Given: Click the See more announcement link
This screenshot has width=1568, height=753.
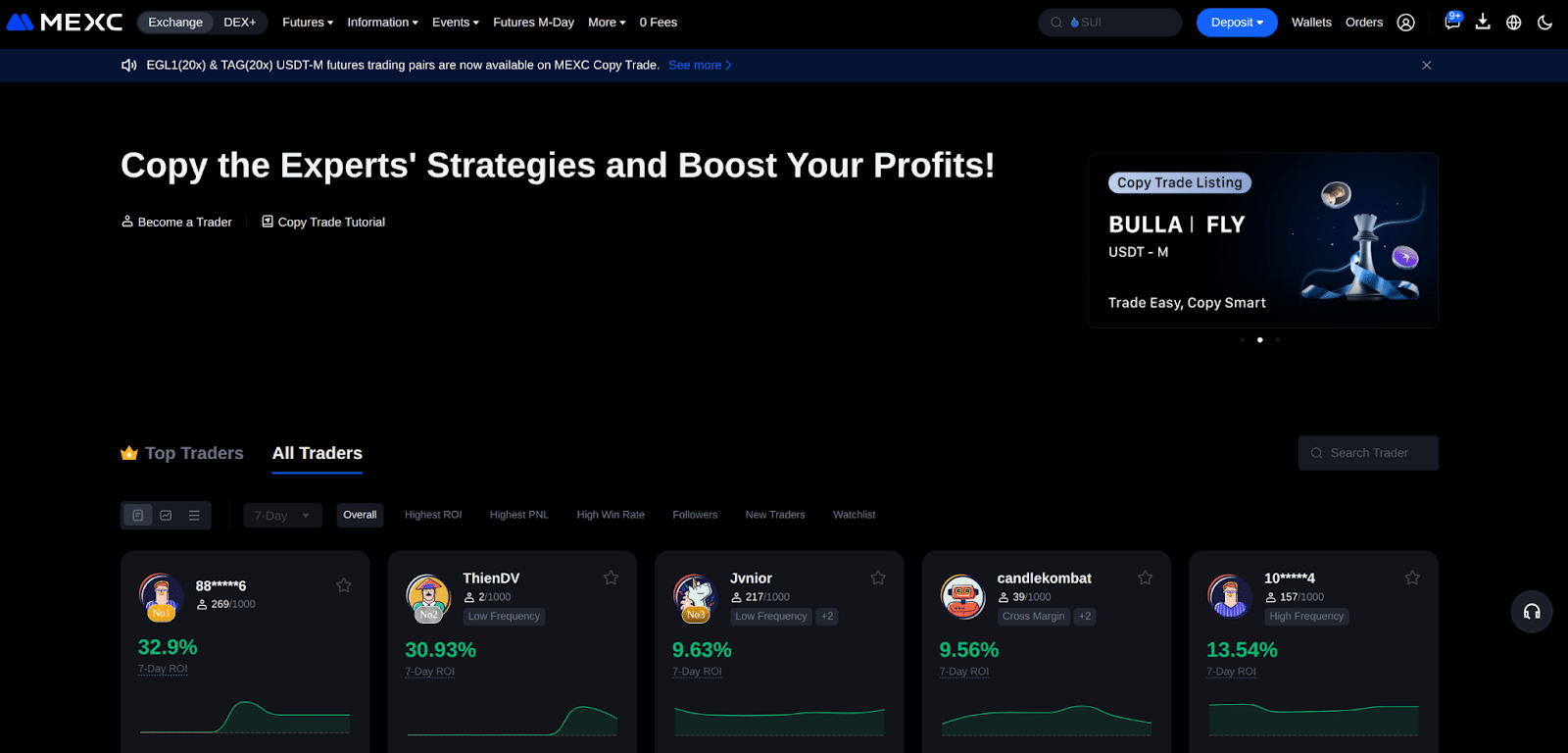Looking at the screenshot, I should 700,65.
